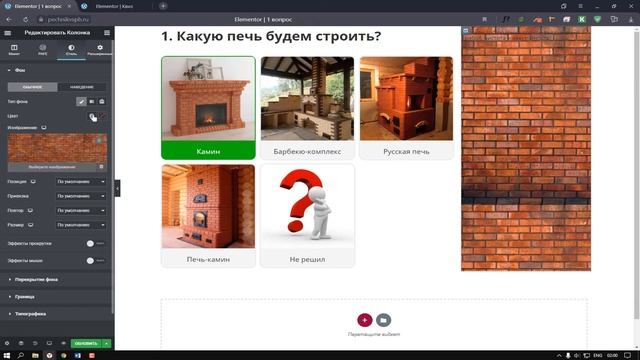640x360 pixels.
Task: Choose the slideshow background type
Action: coord(102,102)
